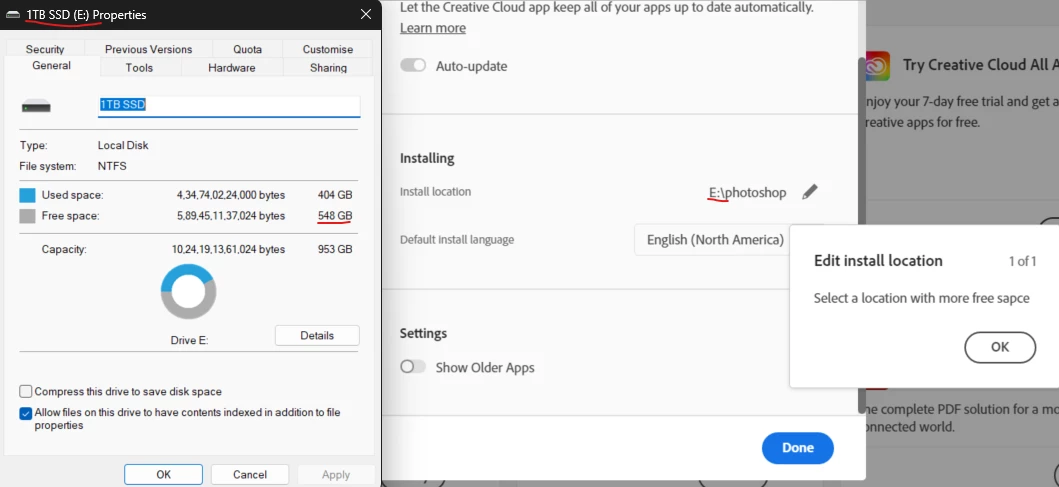Open the Learn more link

tap(433, 28)
